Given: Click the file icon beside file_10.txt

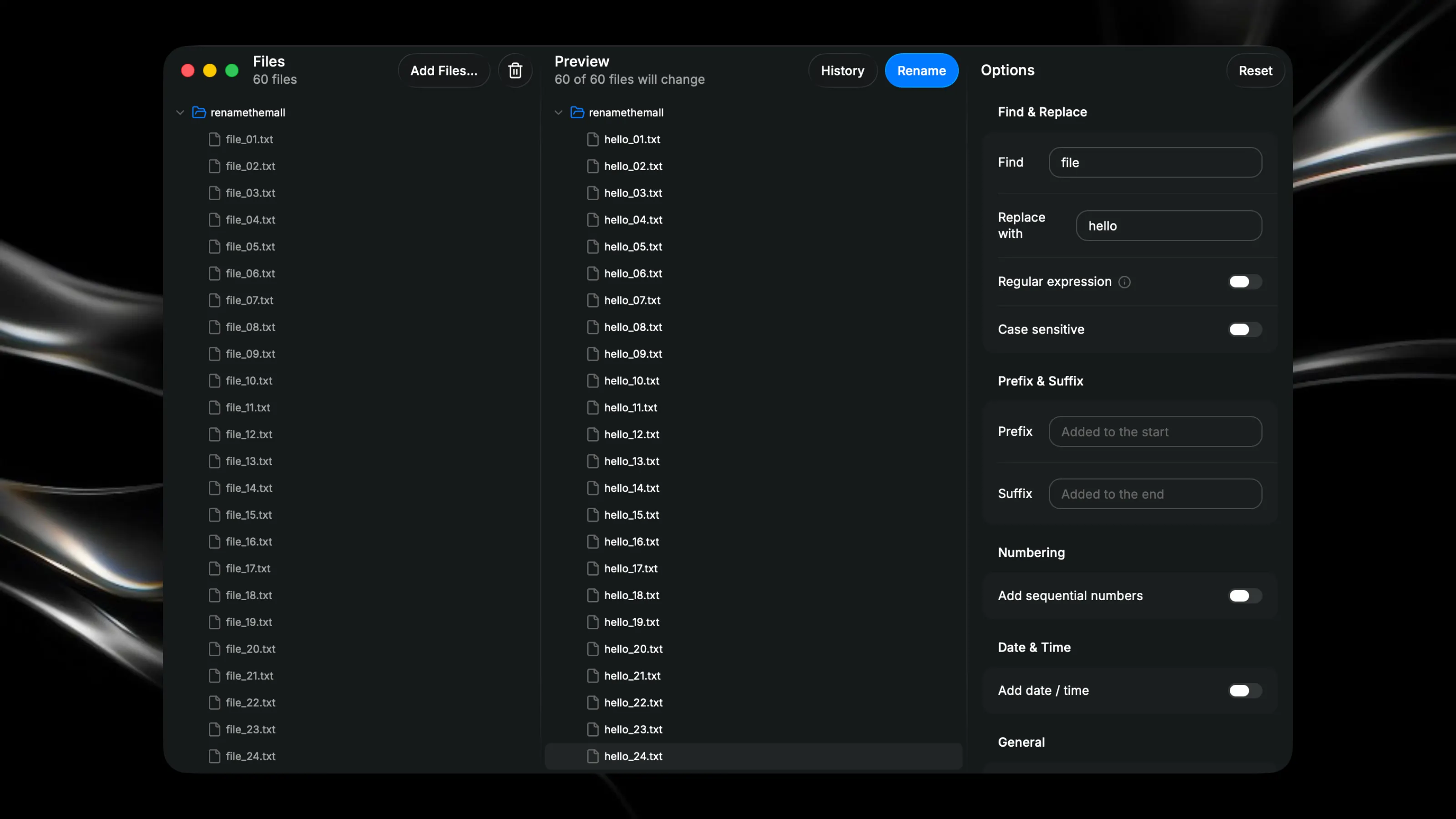Looking at the screenshot, I should point(214,381).
